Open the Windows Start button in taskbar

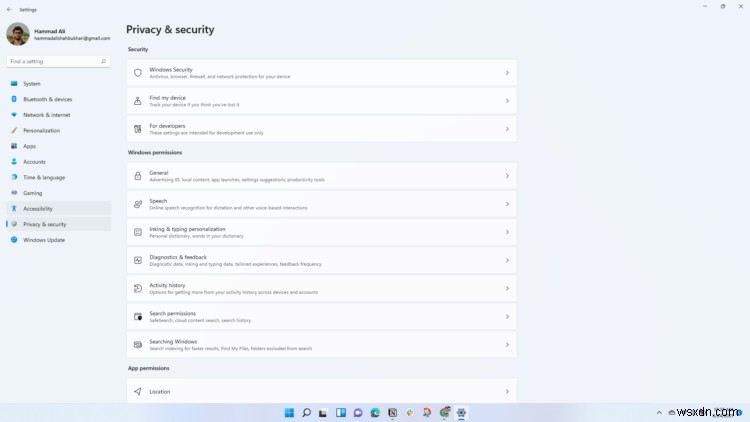pyautogui.click(x=289, y=412)
